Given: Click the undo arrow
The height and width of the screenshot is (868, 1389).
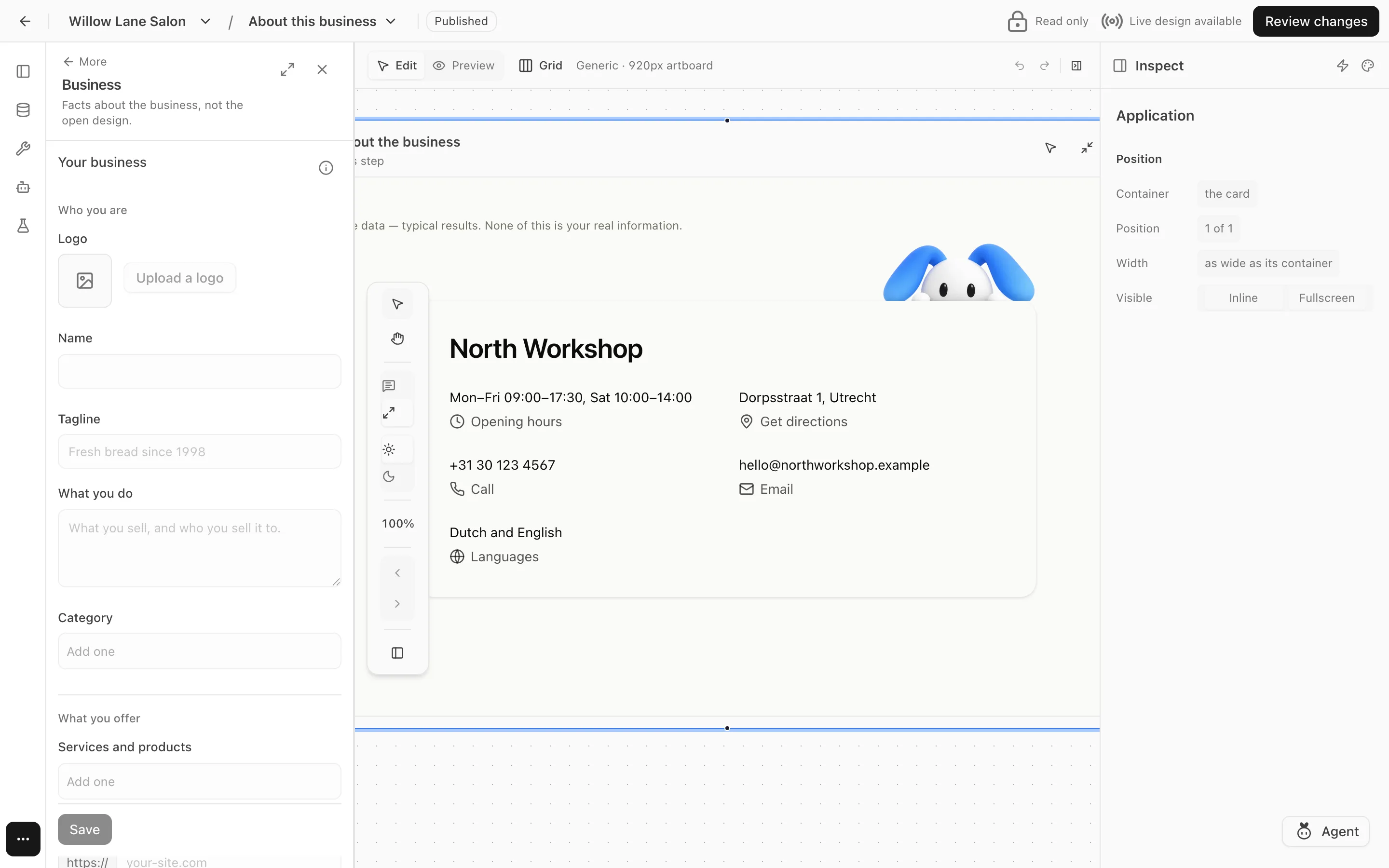Looking at the screenshot, I should pyautogui.click(x=1020, y=66).
